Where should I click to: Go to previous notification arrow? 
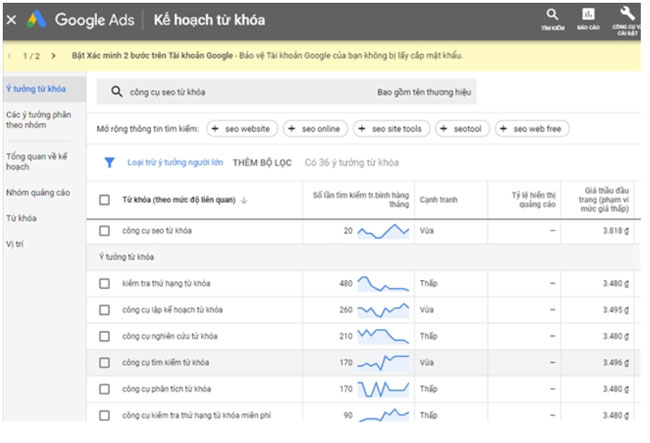10,56
